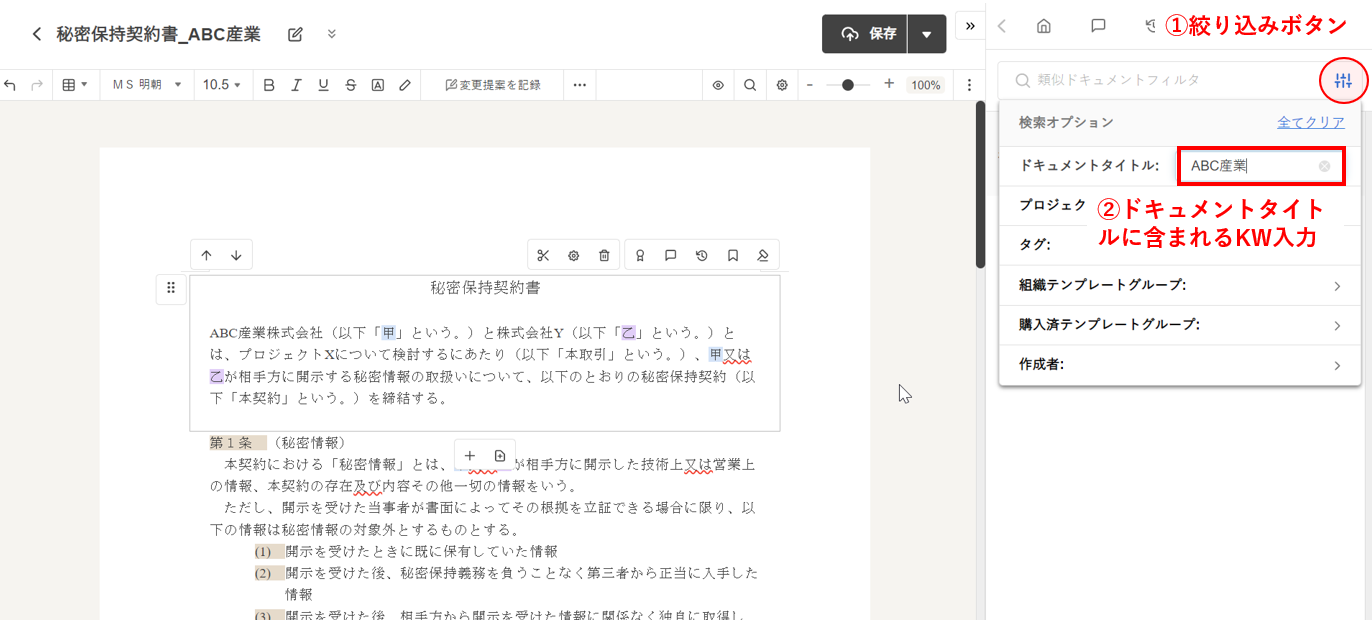Click the scissors icon above the clause block
1372x622 pixels.
pos(543,256)
